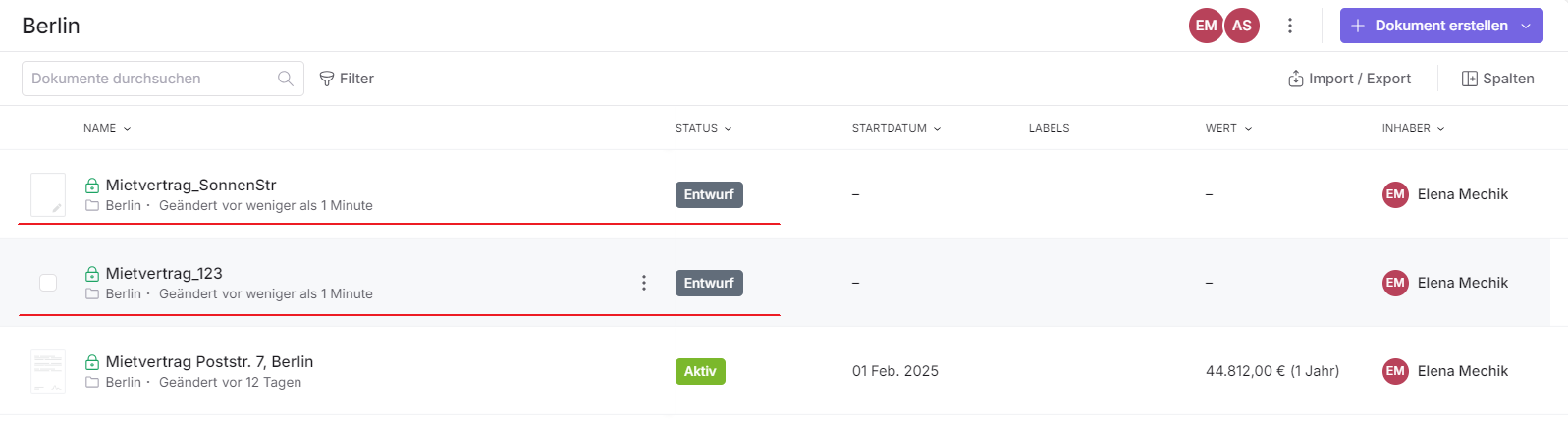Click the EM user avatar in header
Screen dimensions: 1568x425
[1206, 26]
